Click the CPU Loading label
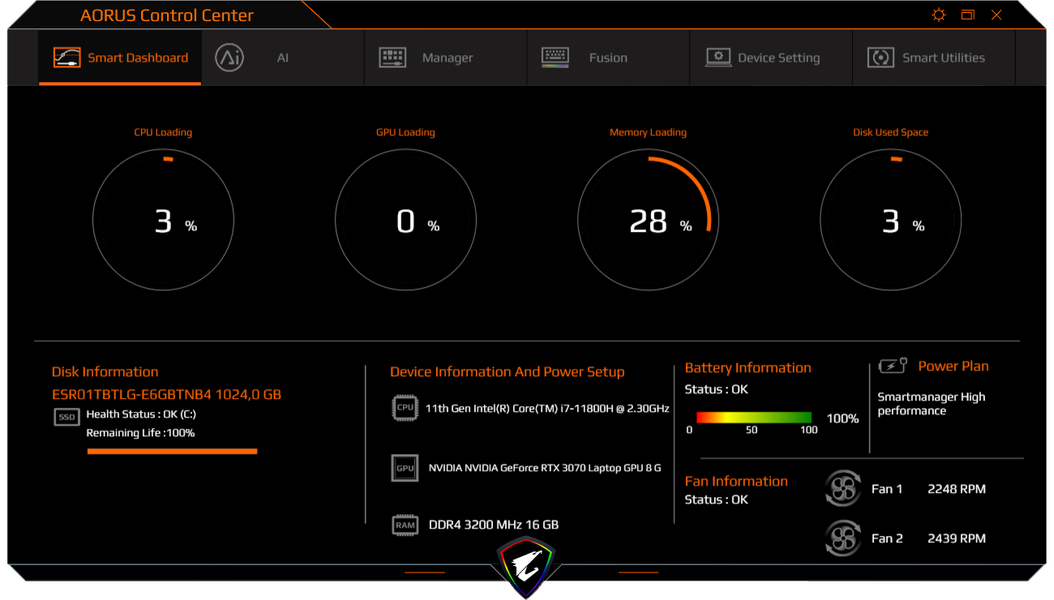This screenshot has height=600, width=1054. 163,132
